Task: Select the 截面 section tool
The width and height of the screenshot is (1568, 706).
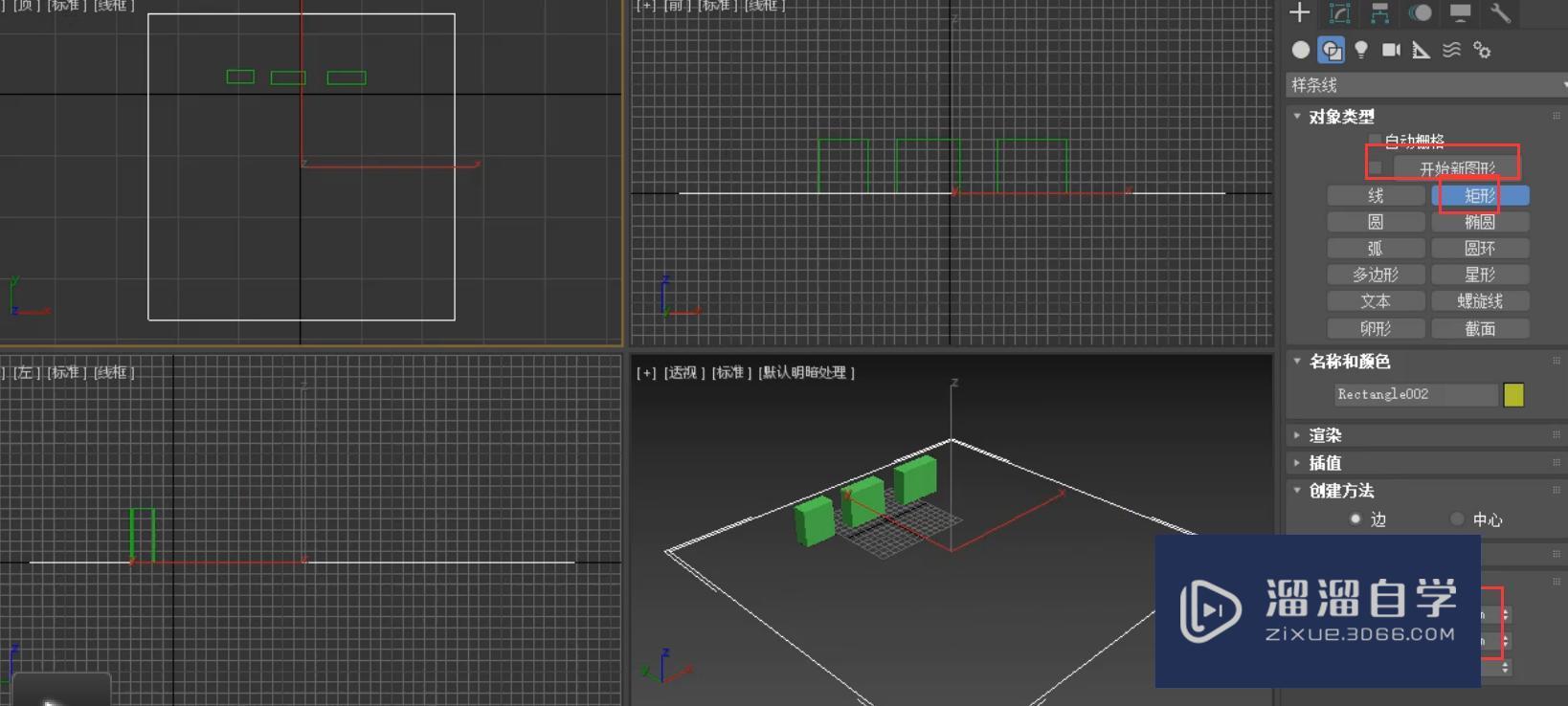Action: click(1480, 328)
